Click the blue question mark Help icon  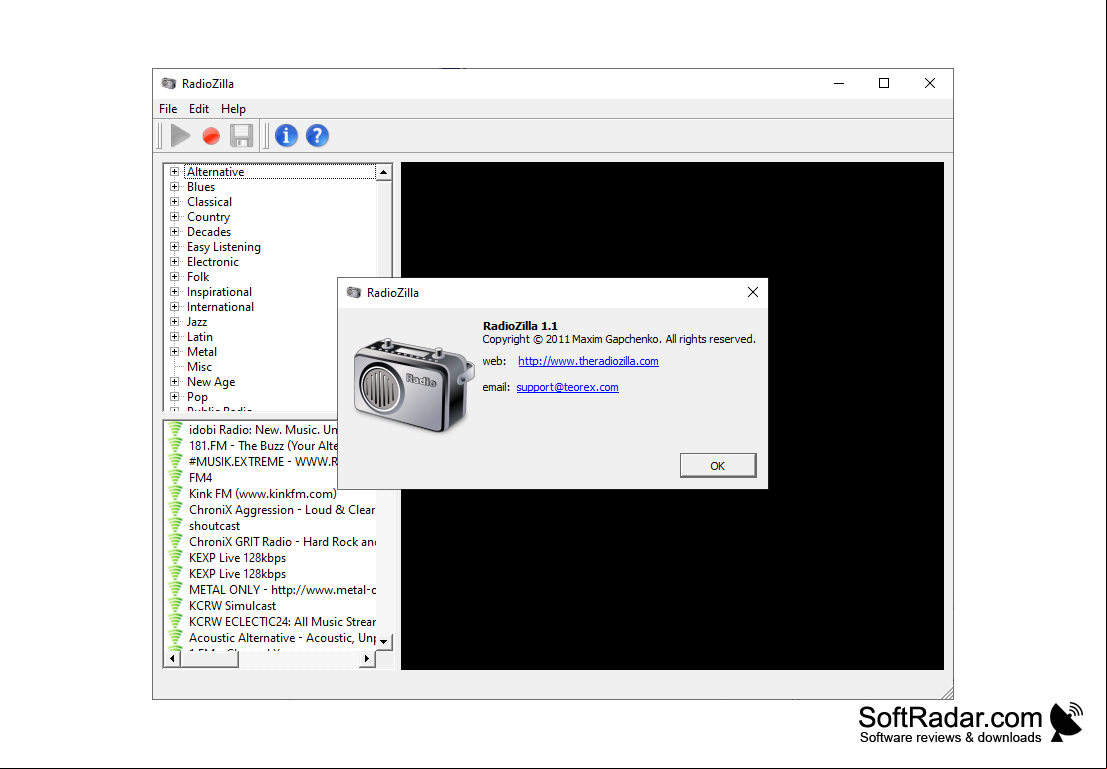click(x=317, y=136)
